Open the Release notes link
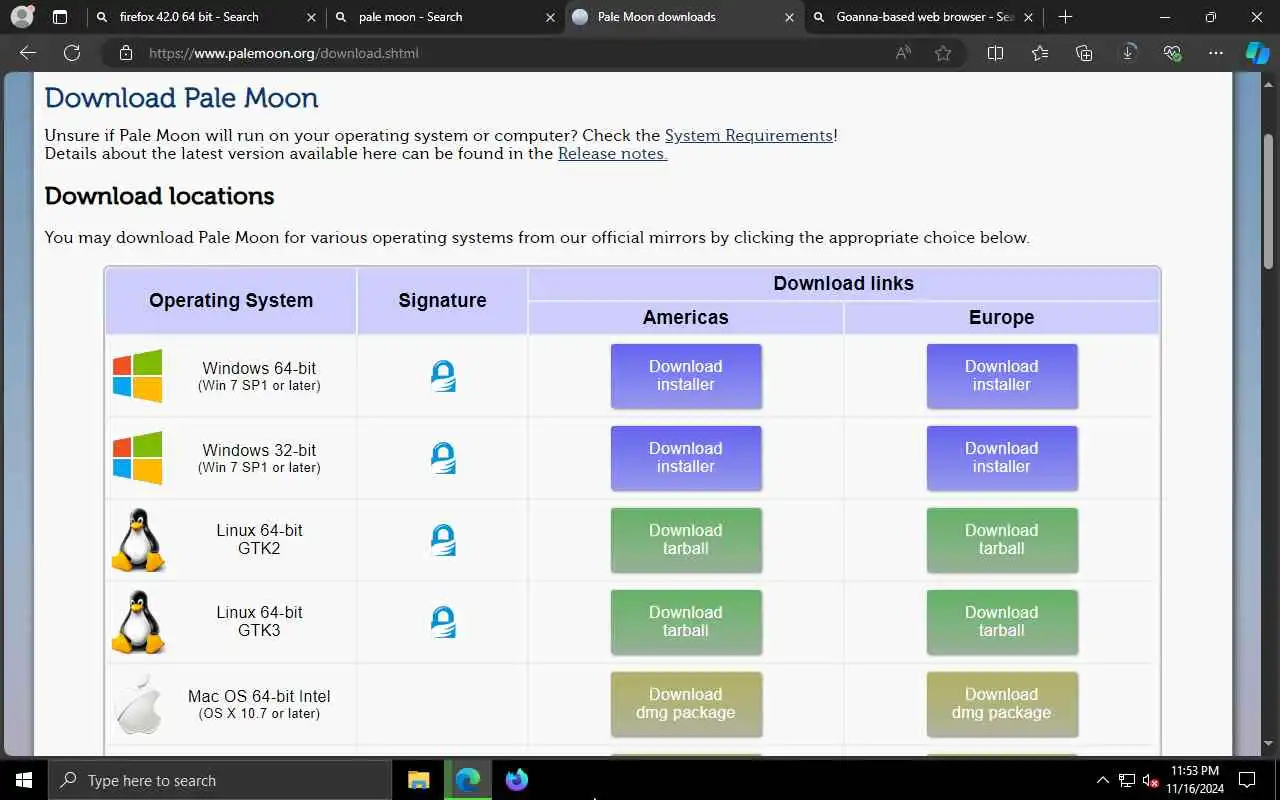 point(612,153)
